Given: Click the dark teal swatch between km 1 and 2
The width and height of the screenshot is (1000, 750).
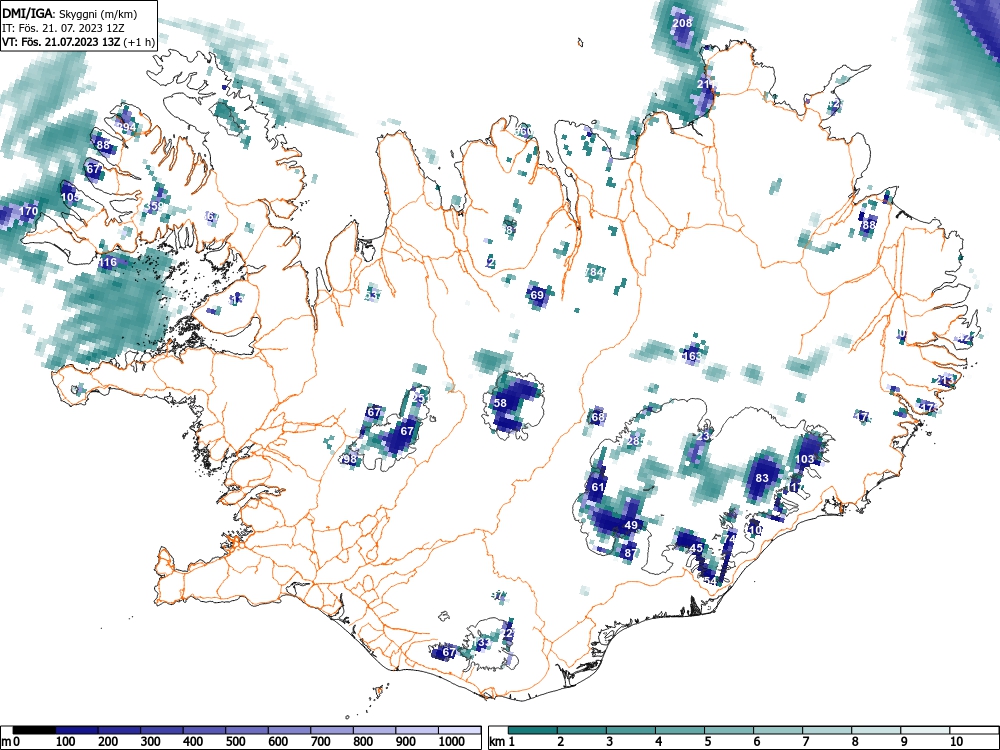Looking at the screenshot, I should [533, 730].
